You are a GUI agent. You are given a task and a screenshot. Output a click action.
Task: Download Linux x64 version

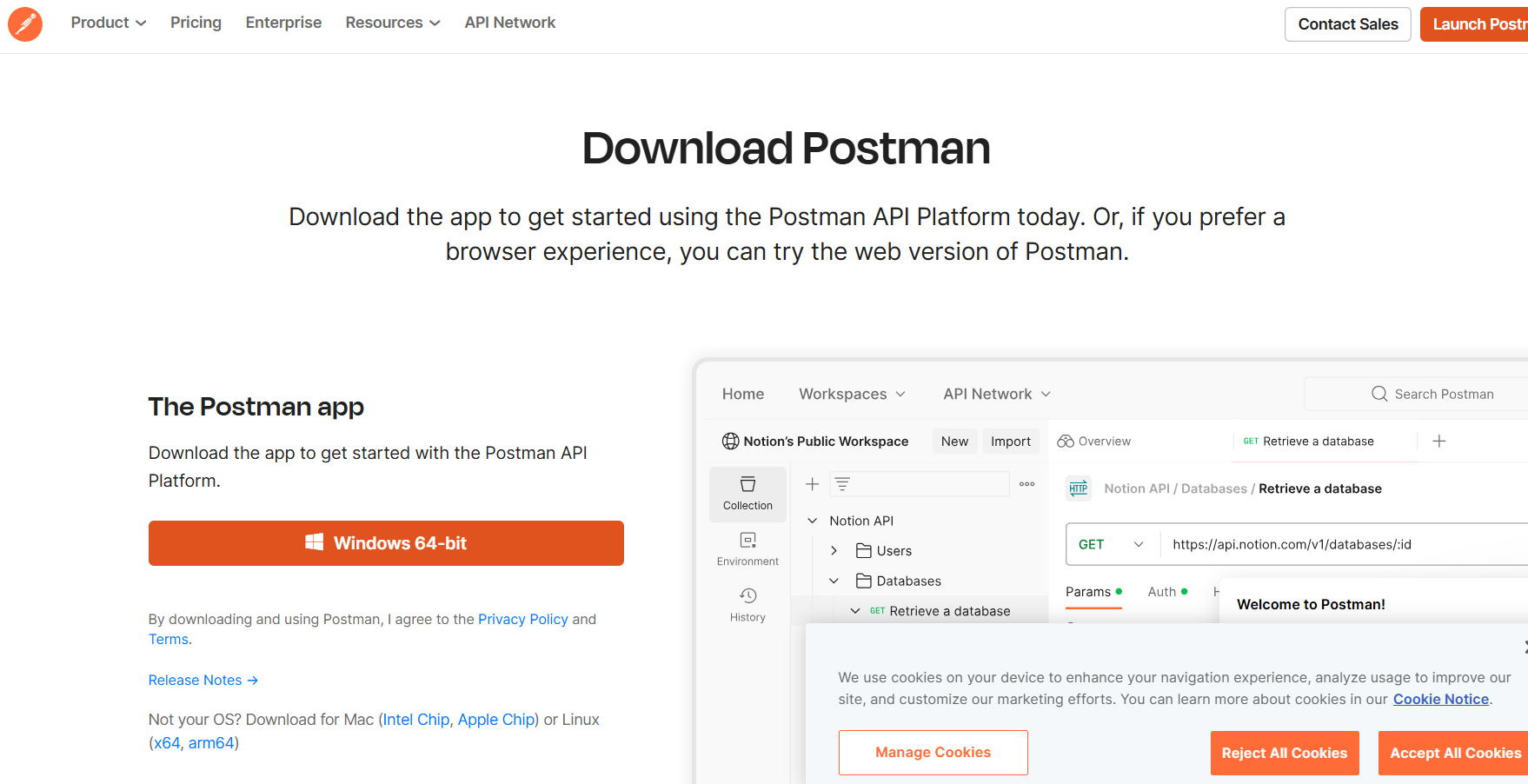click(x=167, y=743)
